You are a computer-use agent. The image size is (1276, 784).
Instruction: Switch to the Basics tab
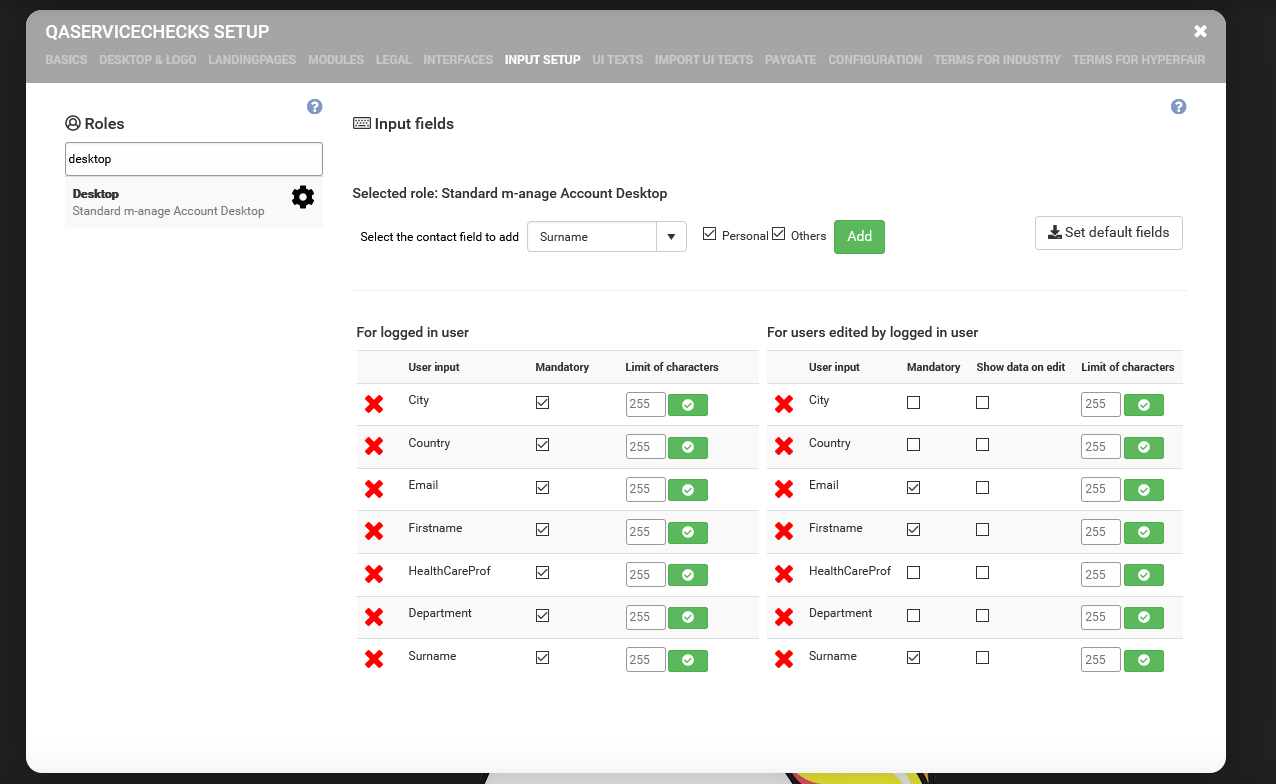click(66, 60)
